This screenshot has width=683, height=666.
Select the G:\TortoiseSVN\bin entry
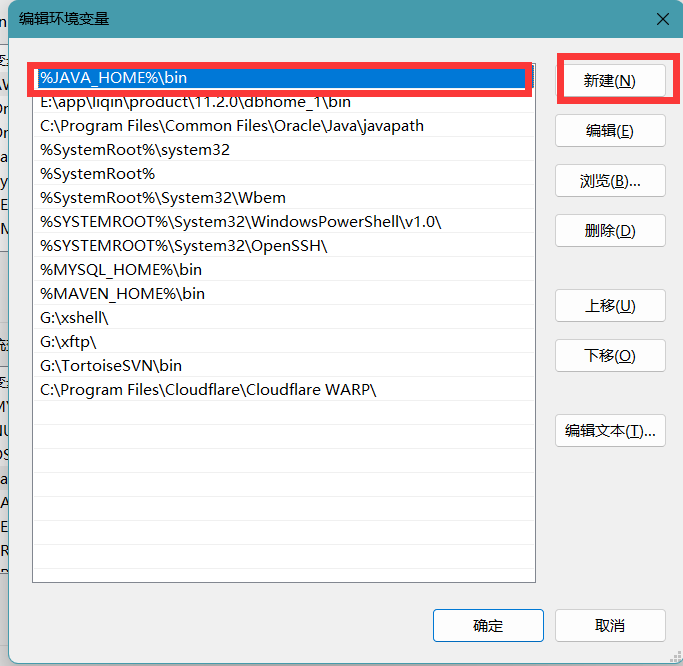pyautogui.click(x=284, y=366)
